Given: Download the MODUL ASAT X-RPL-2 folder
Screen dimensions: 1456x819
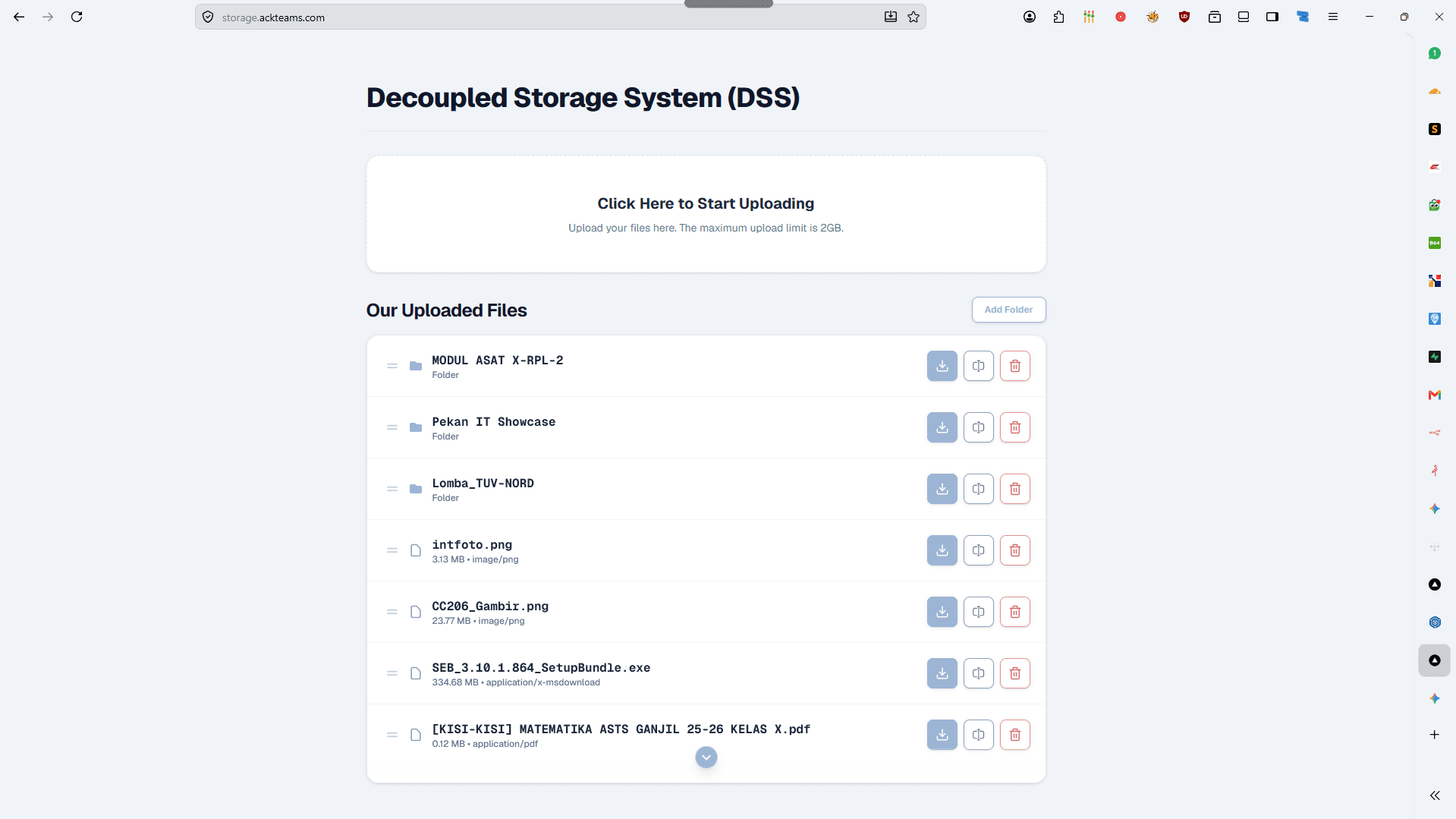Looking at the screenshot, I should [x=942, y=366].
